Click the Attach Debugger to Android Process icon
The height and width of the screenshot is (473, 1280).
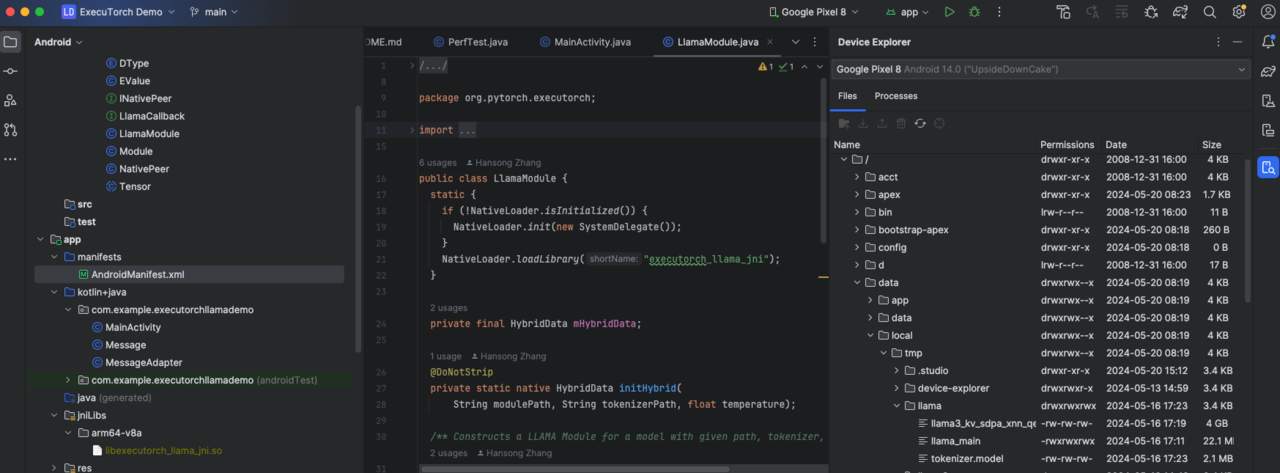pyautogui.click(x=1151, y=12)
